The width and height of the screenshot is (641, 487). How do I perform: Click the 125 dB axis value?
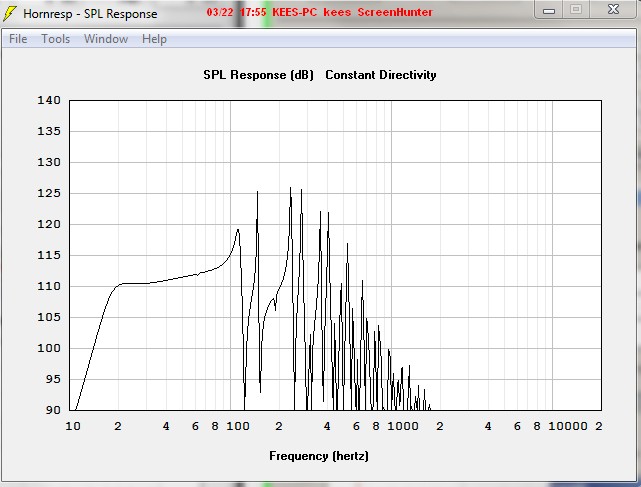pos(49,193)
